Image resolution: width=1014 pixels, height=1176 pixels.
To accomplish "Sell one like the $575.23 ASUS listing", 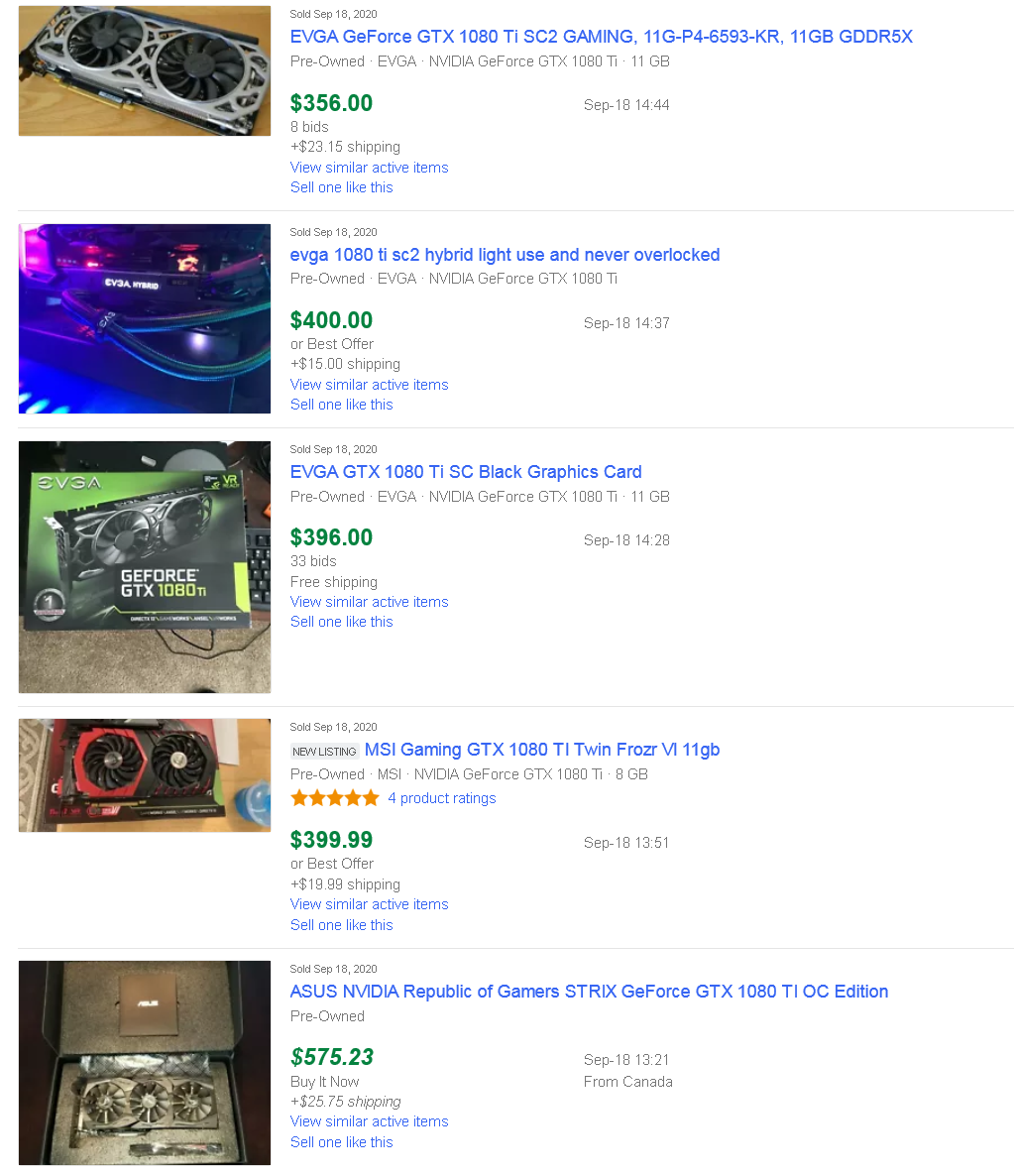I will coord(341,1142).
